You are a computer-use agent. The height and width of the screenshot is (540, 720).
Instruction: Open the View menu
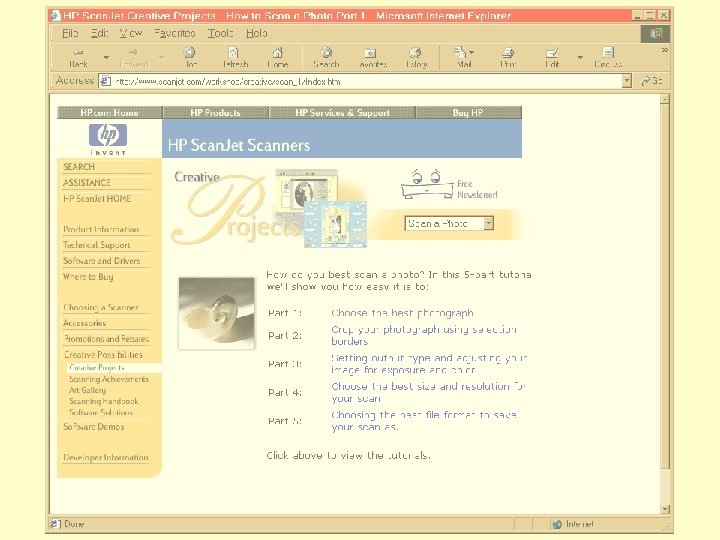coord(130,34)
